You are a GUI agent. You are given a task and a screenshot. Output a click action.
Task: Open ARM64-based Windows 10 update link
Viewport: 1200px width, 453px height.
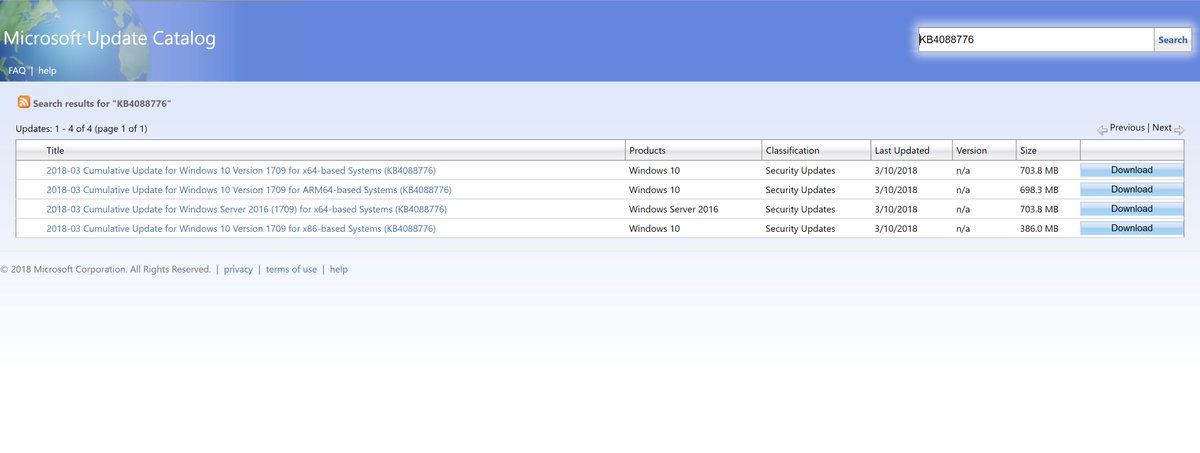coord(249,190)
